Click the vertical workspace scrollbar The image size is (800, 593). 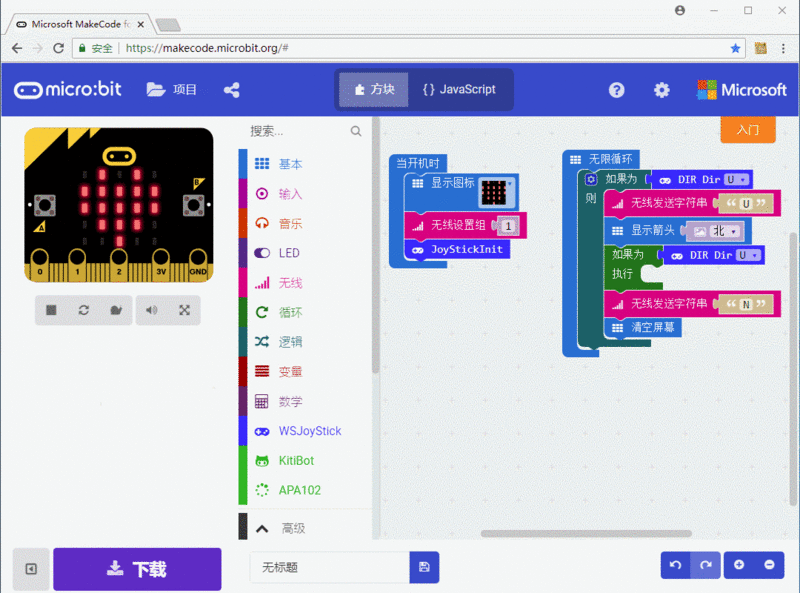(x=794, y=368)
